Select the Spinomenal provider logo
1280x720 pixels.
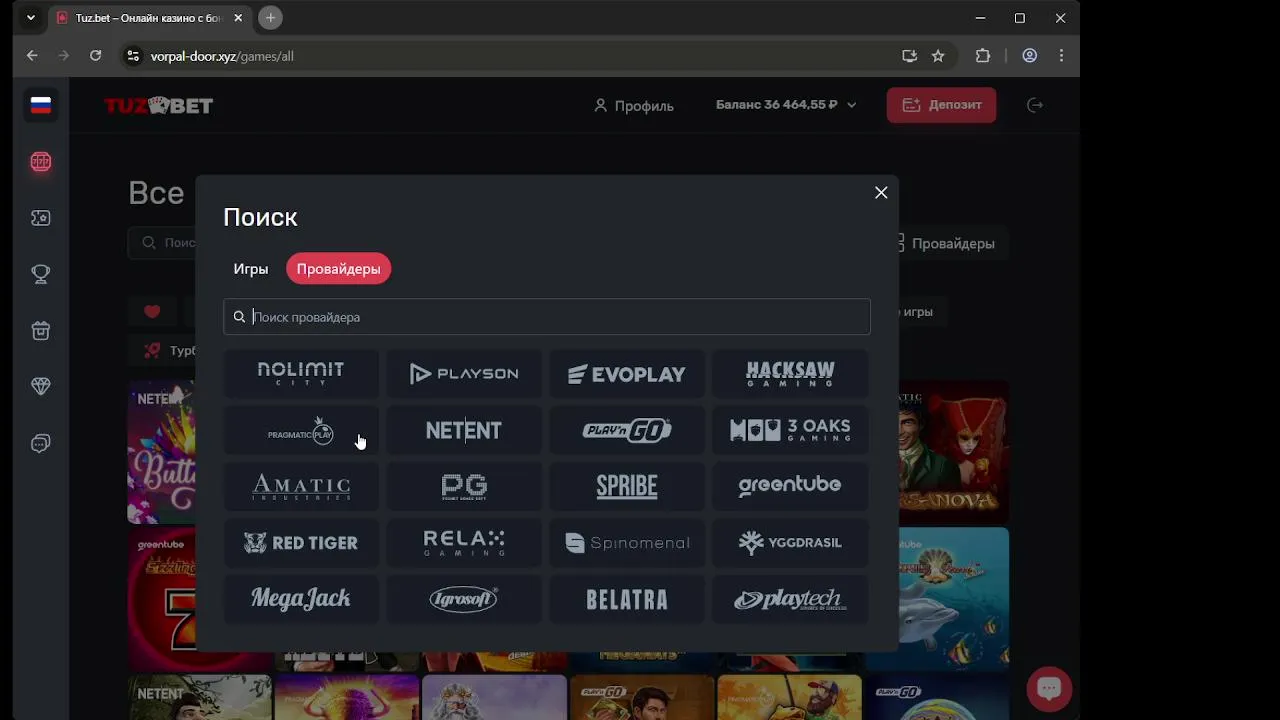pos(627,542)
